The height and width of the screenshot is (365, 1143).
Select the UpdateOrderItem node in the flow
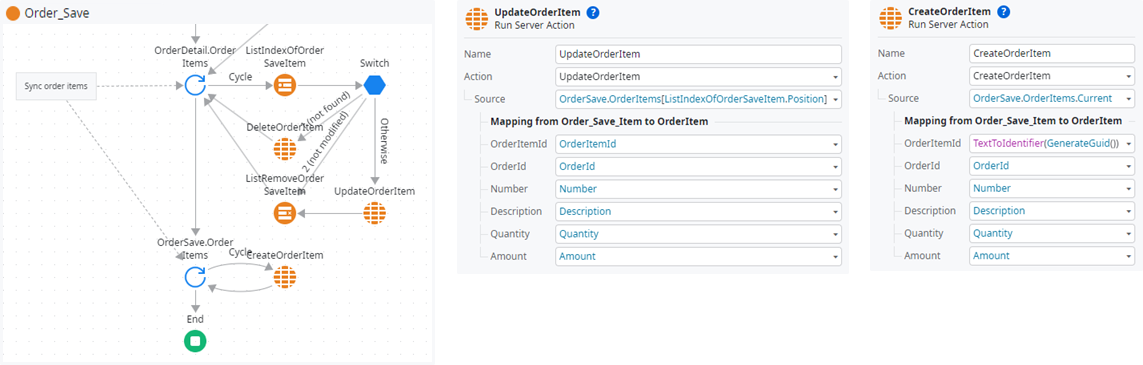[375, 213]
